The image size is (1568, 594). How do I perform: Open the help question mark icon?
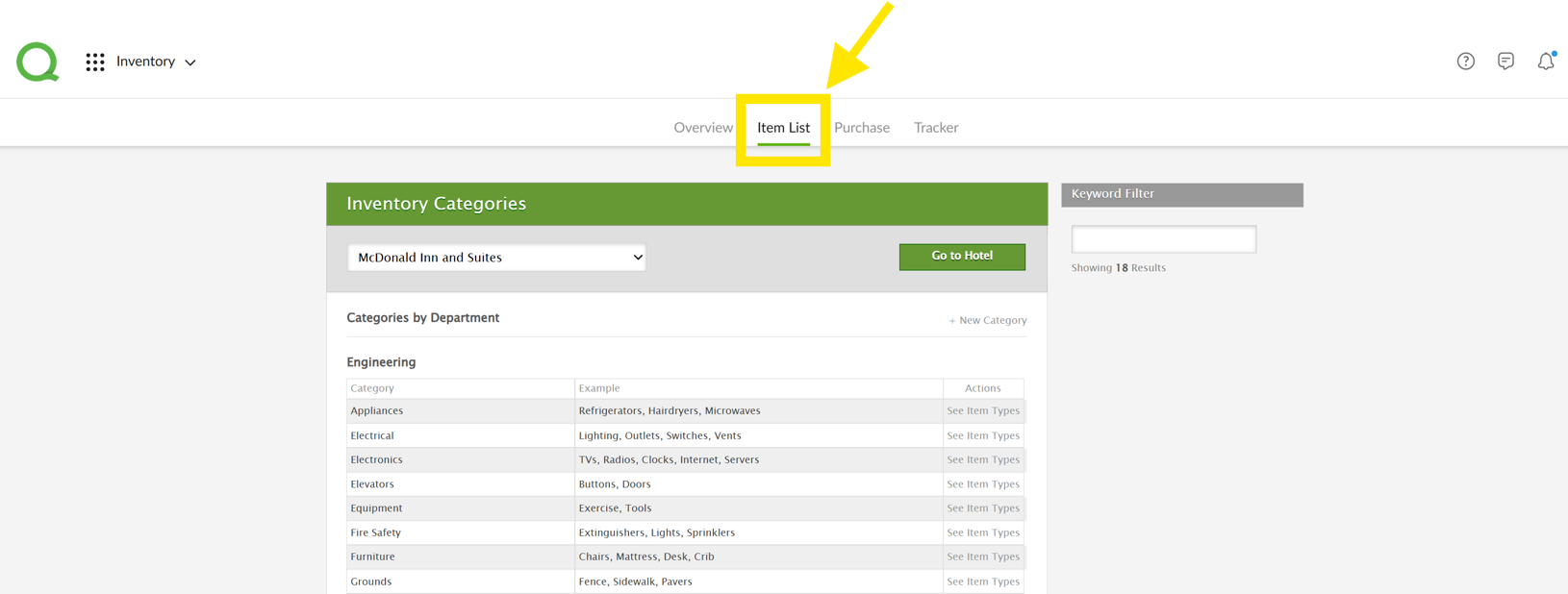(x=1465, y=62)
